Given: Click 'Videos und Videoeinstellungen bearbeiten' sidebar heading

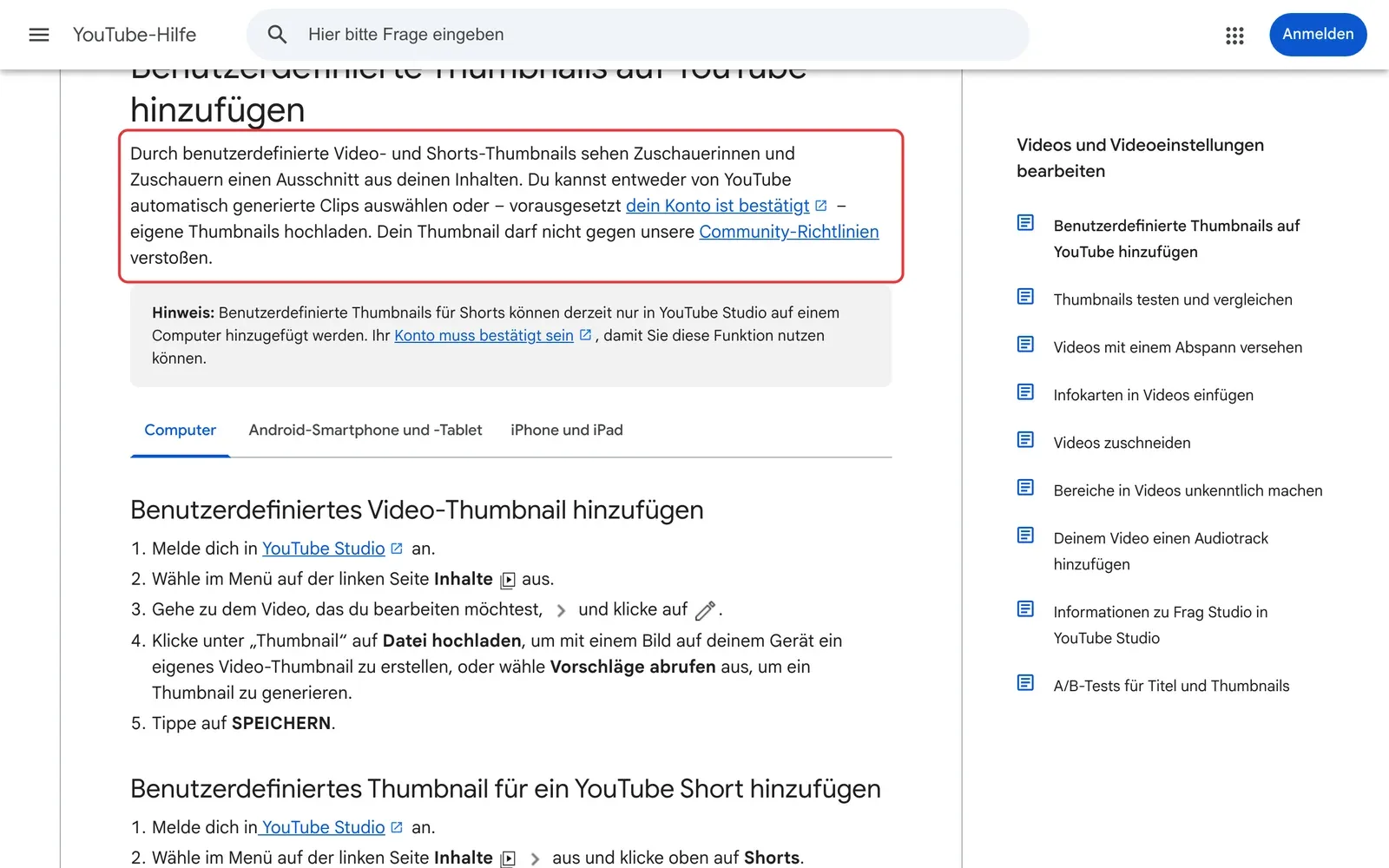Looking at the screenshot, I should 1141,158.
